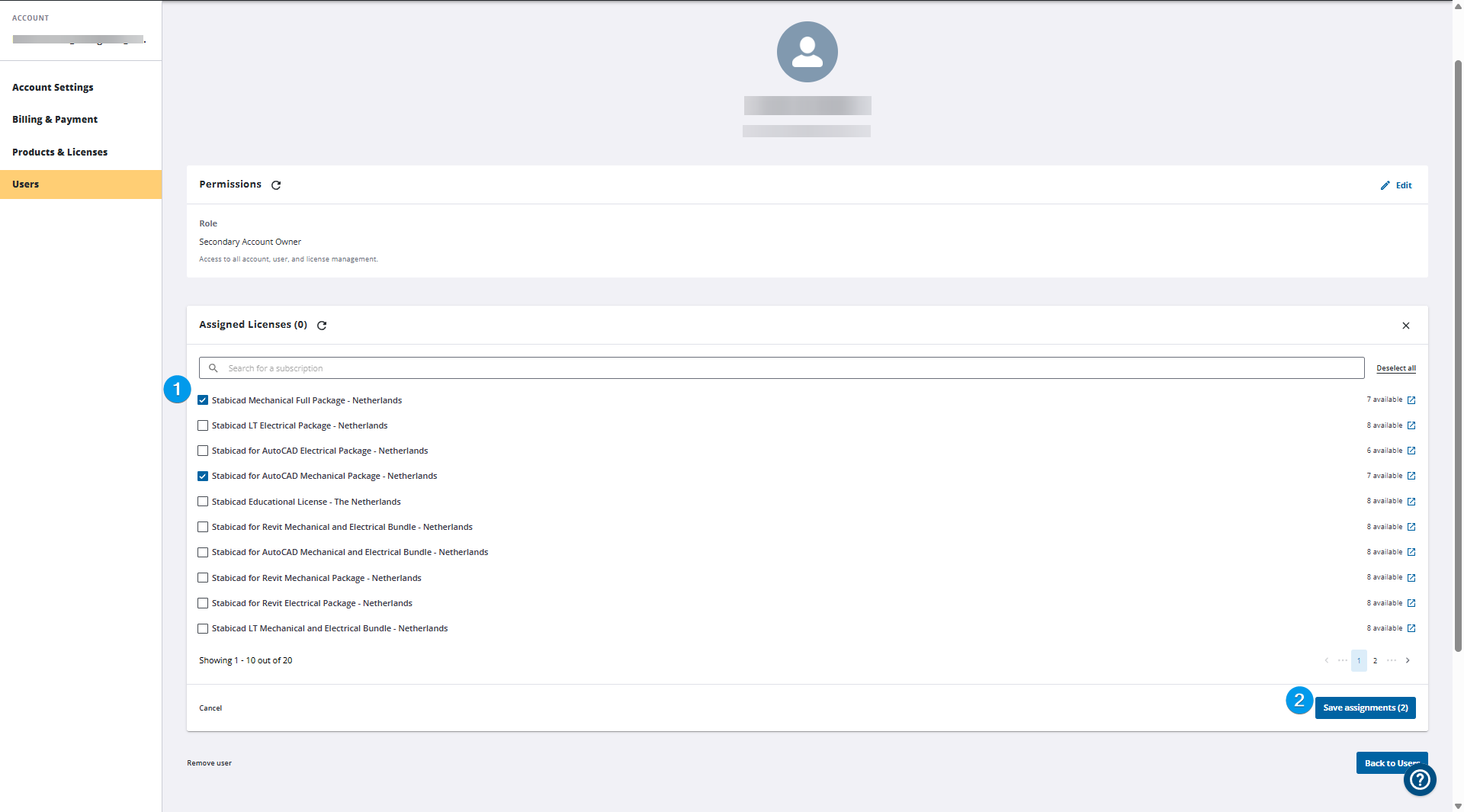Click the Deselect all link

tap(1395, 367)
